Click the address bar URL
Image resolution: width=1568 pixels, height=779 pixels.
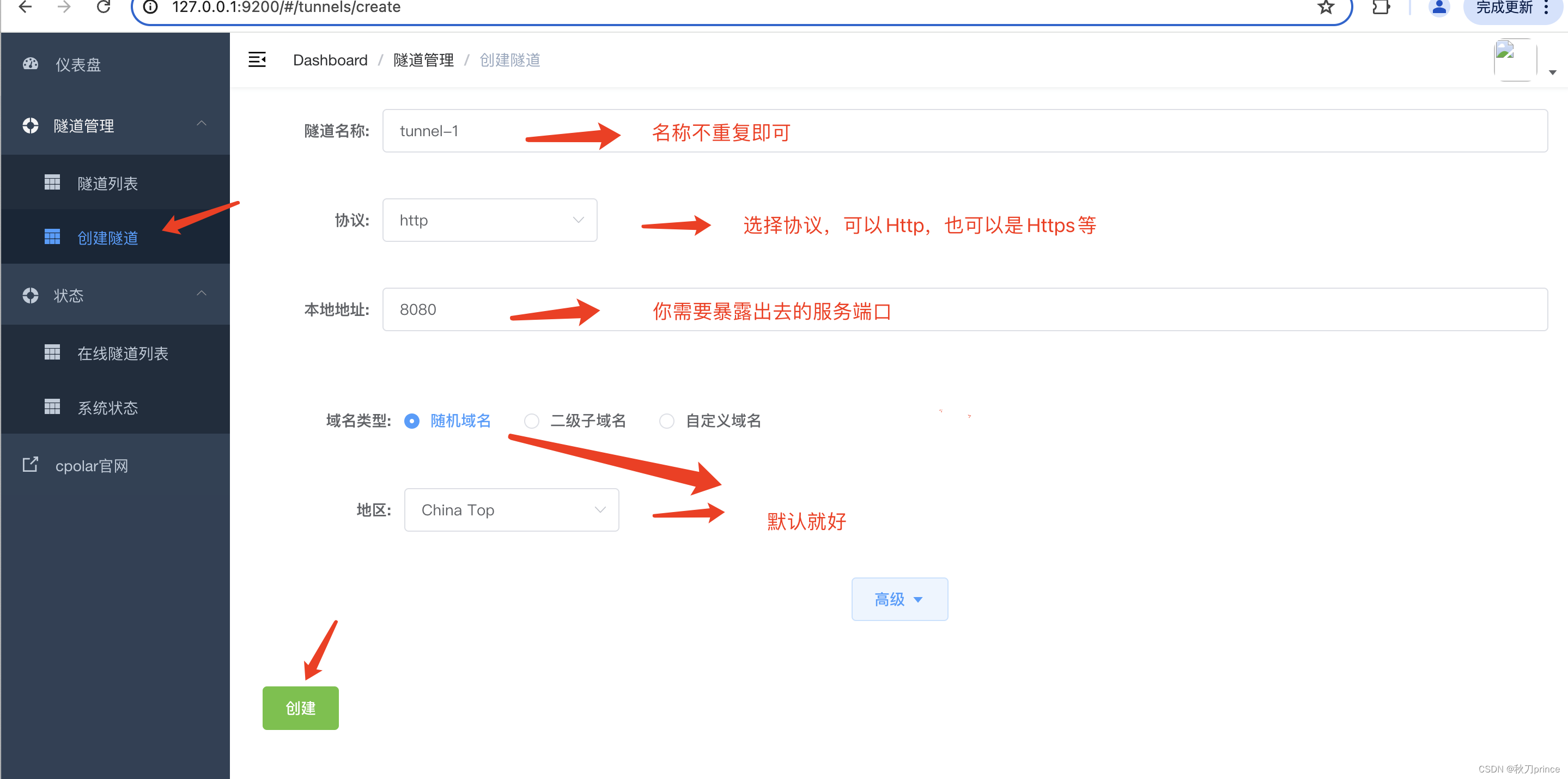(286, 7)
